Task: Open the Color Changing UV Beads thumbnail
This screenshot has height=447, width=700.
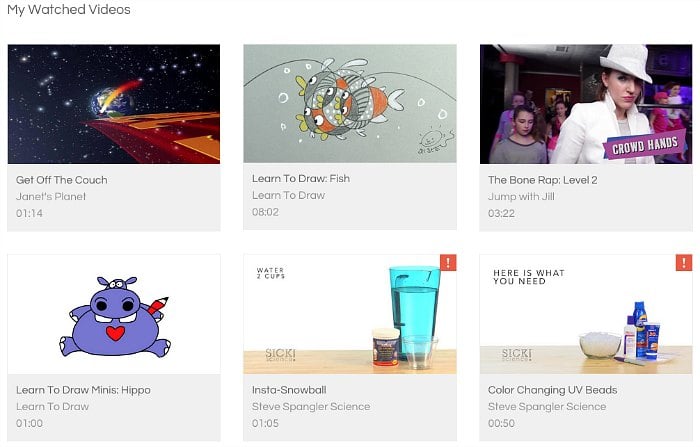Action: pyautogui.click(x=586, y=314)
